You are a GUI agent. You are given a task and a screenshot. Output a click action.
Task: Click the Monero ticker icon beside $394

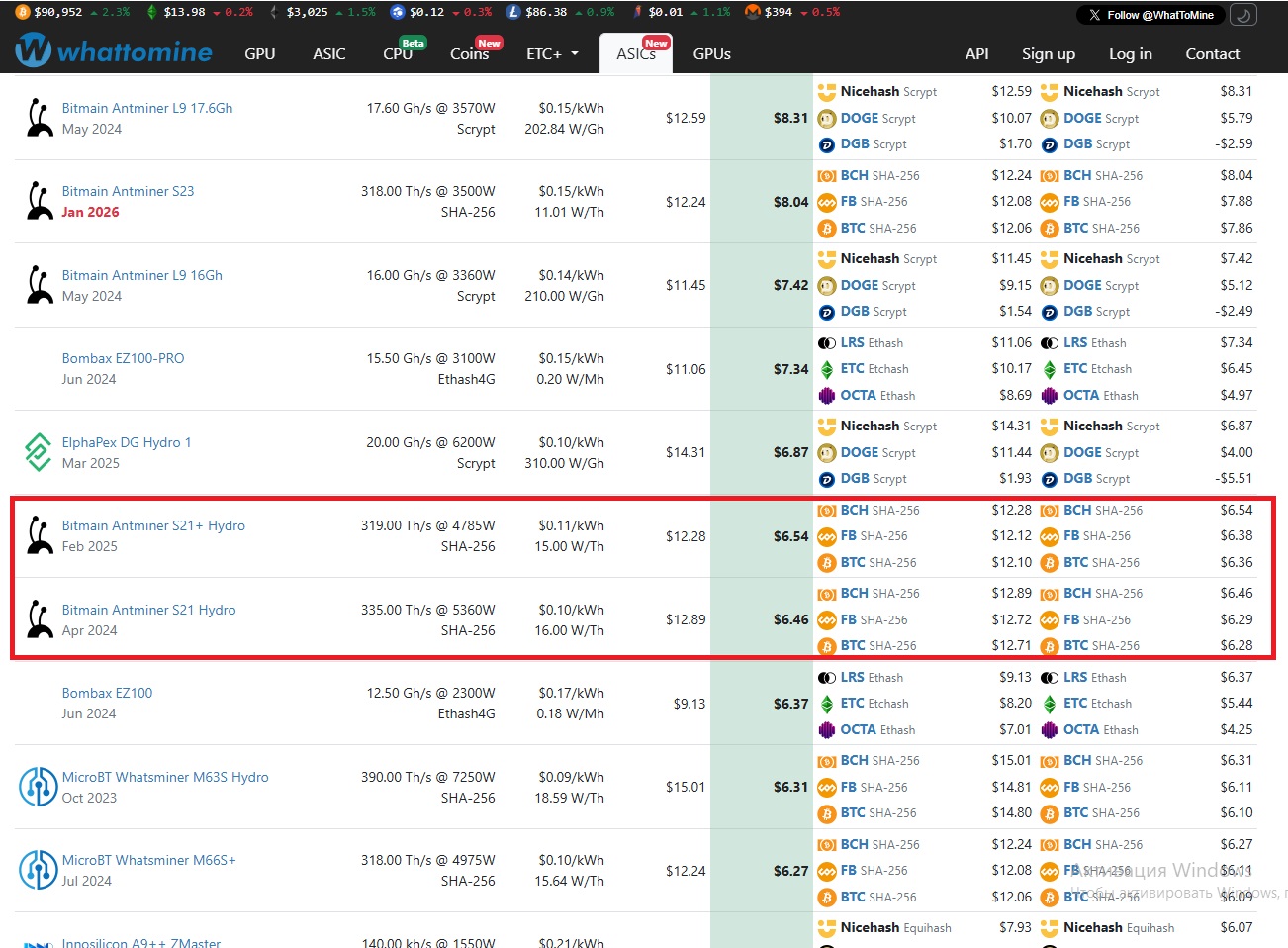[x=752, y=12]
